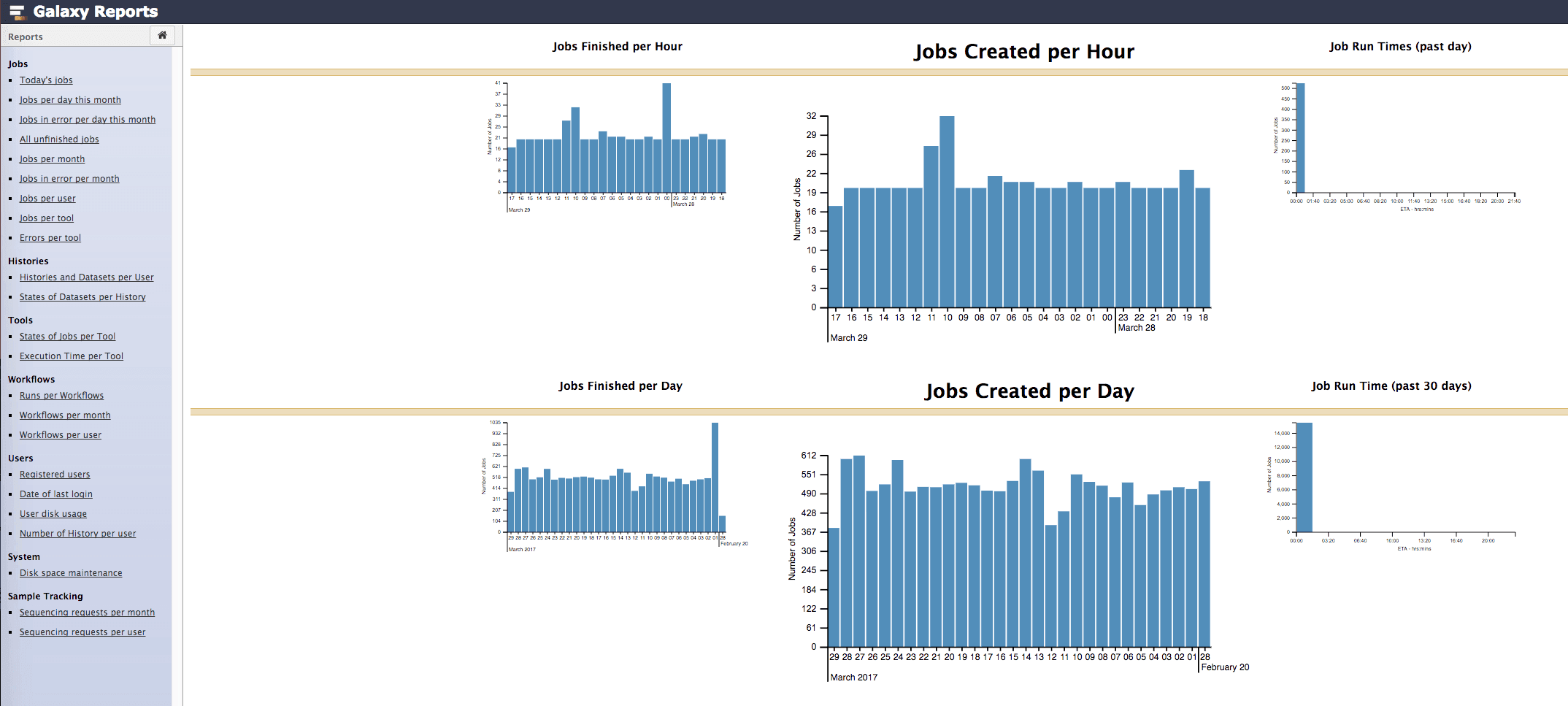
Task: Open the User disk usage report
Action: pos(53,513)
